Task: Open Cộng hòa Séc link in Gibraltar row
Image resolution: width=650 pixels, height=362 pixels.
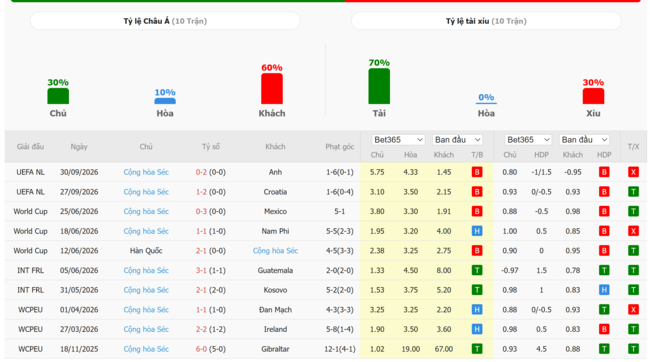Action: point(146,349)
